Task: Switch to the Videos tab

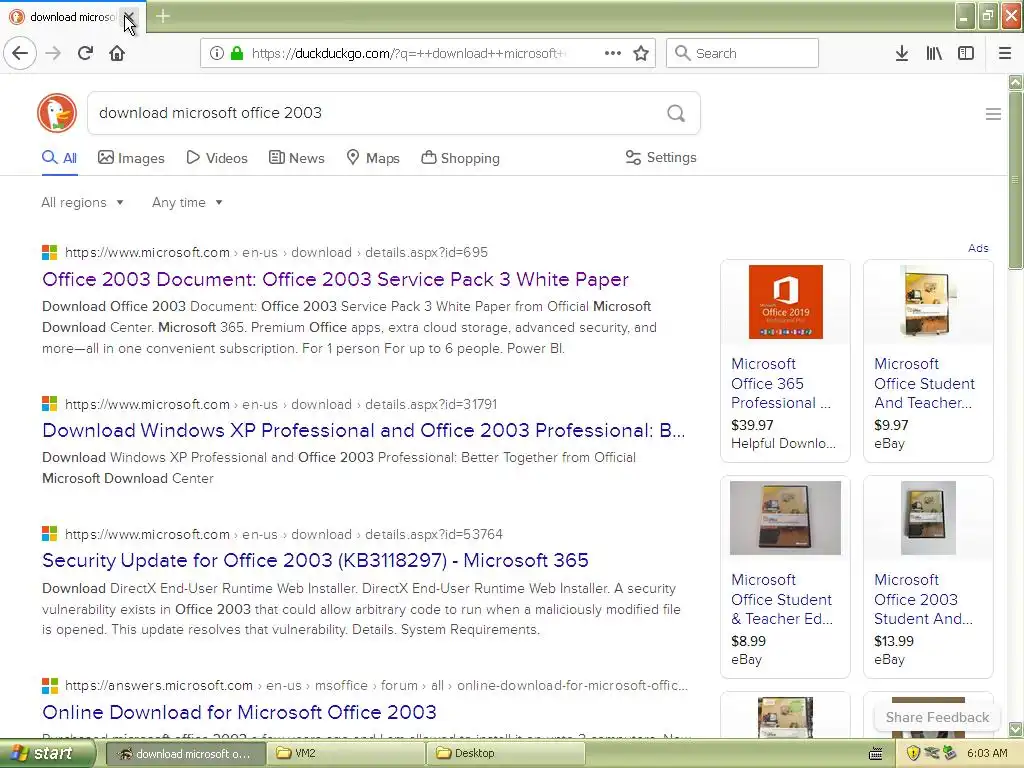Action: (217, 158)
